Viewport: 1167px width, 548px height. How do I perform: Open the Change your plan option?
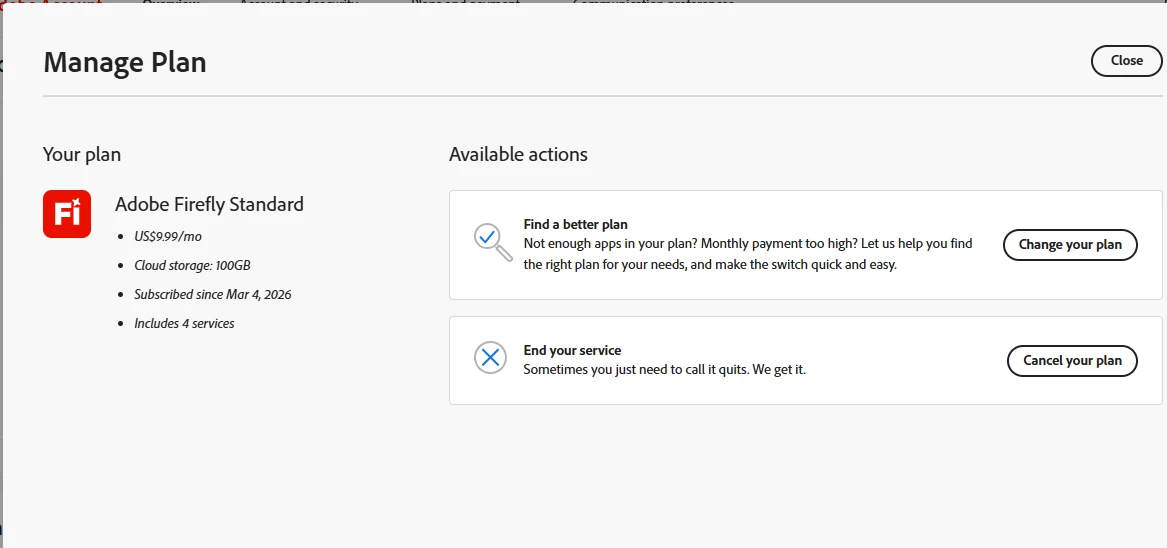(1070, 245)
